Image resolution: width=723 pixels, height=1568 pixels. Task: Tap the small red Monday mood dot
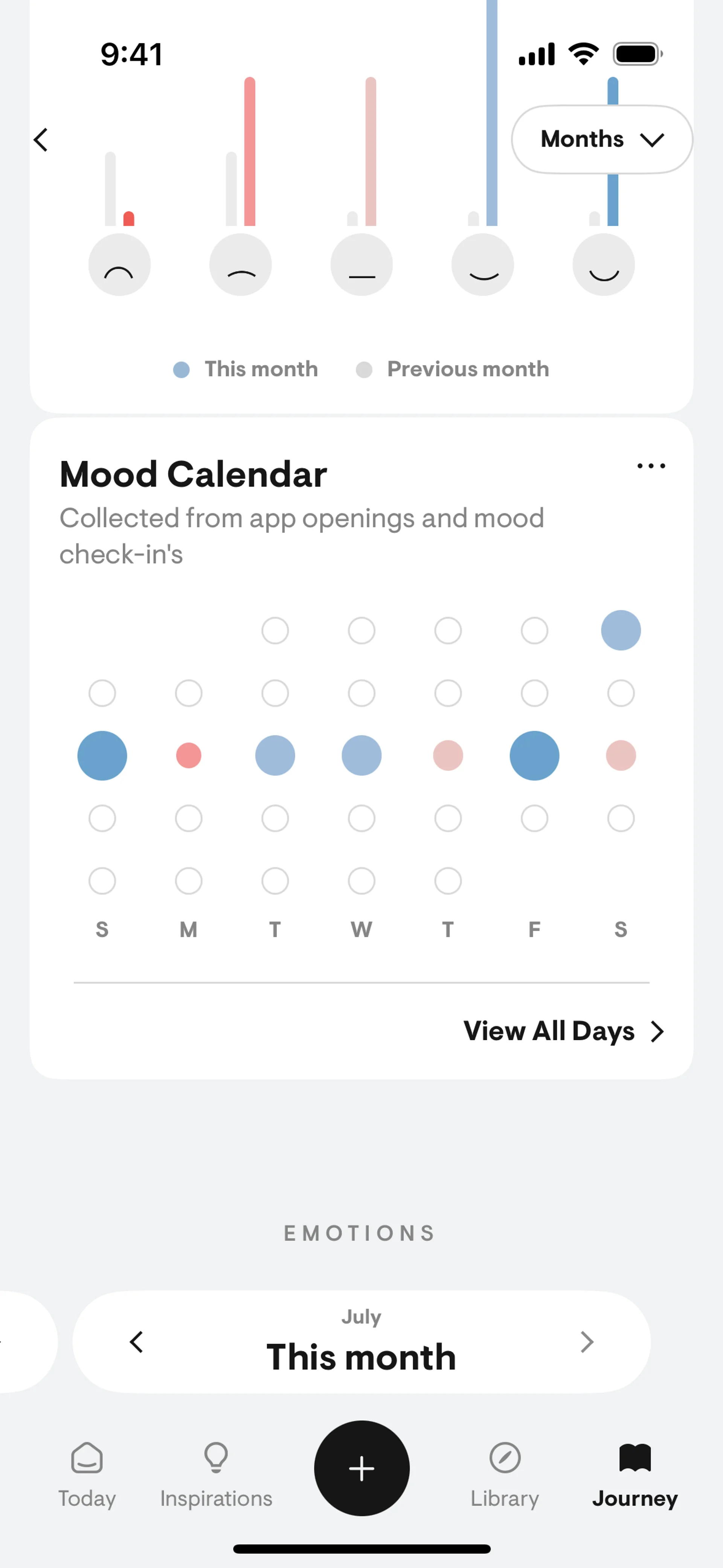pos(189,755)
